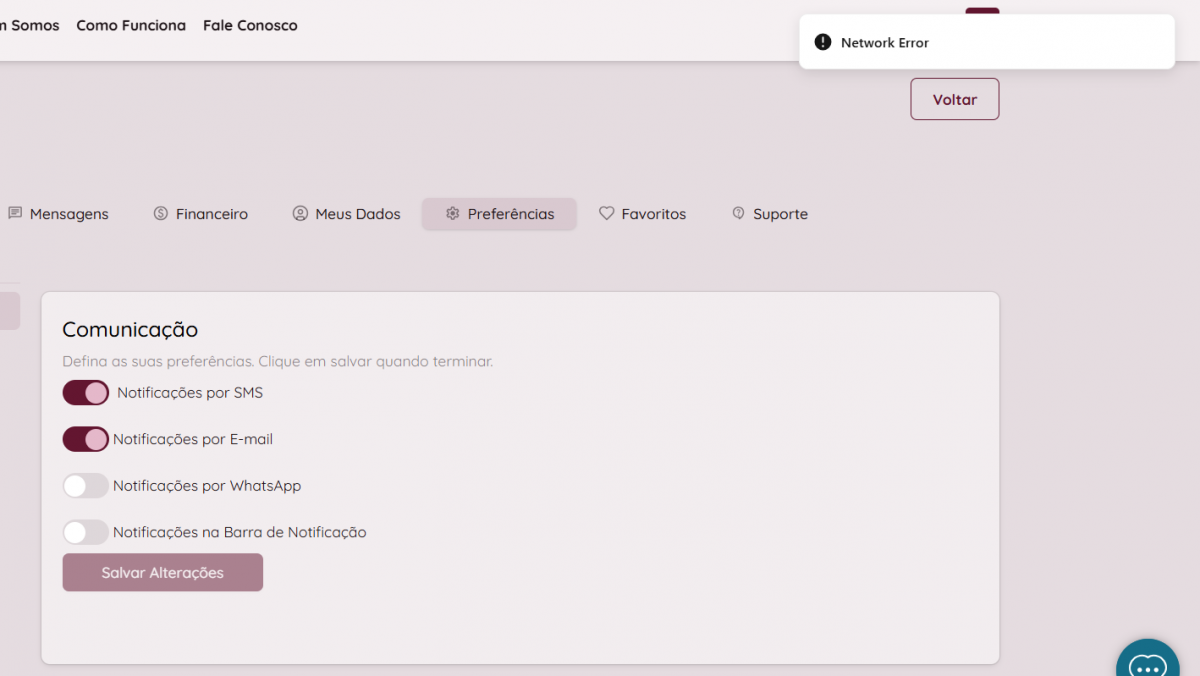Click the Voltar button
This screenshot has width=1200, height=676.
click(x=954, y=99)
